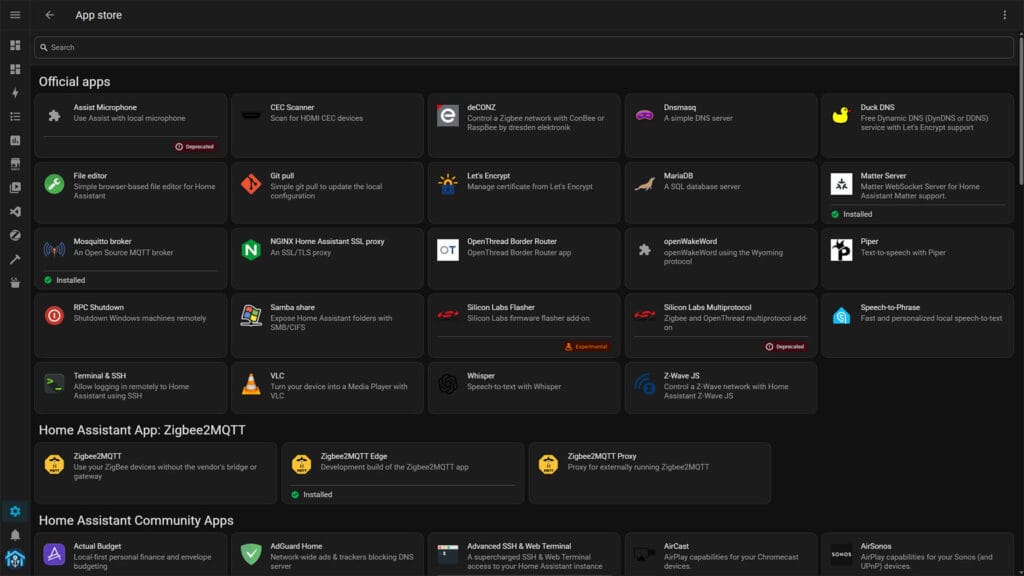Open the Silicon Labs Flasher card
The height and width of the screenshot is (576, 1024).
pyautogui.click(x=524, y=325)
